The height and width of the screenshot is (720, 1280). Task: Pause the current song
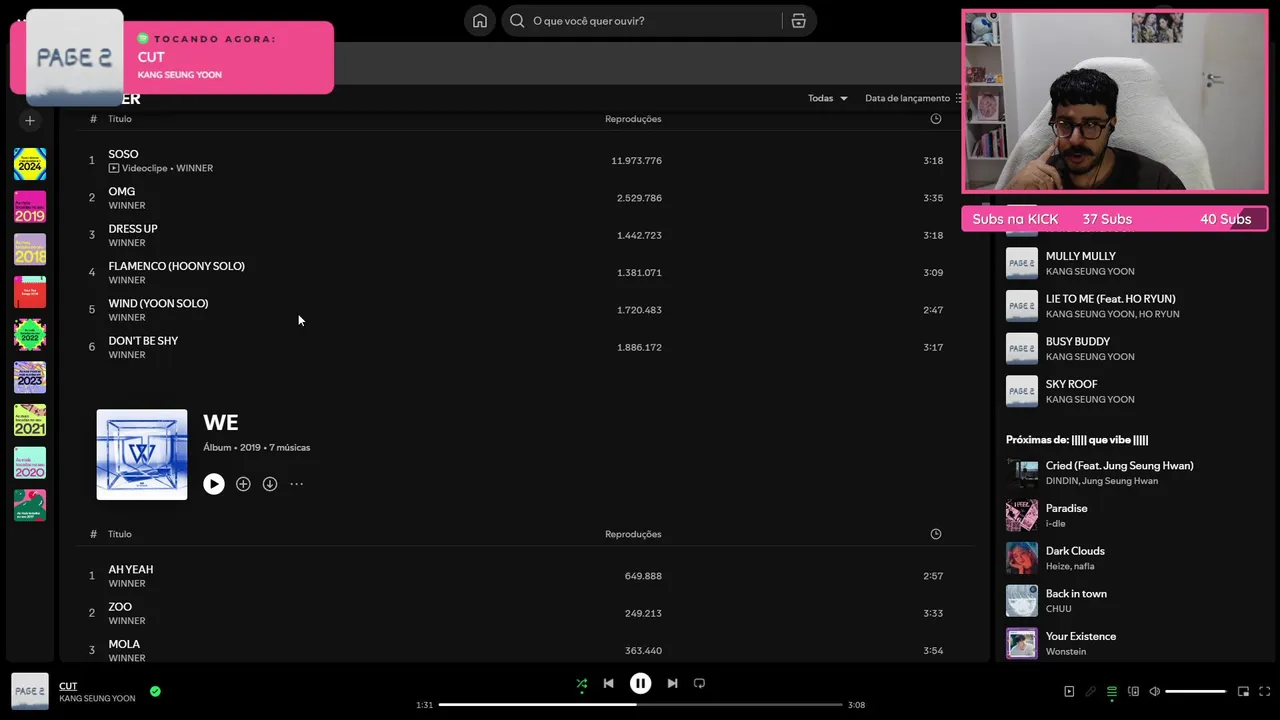640,684
